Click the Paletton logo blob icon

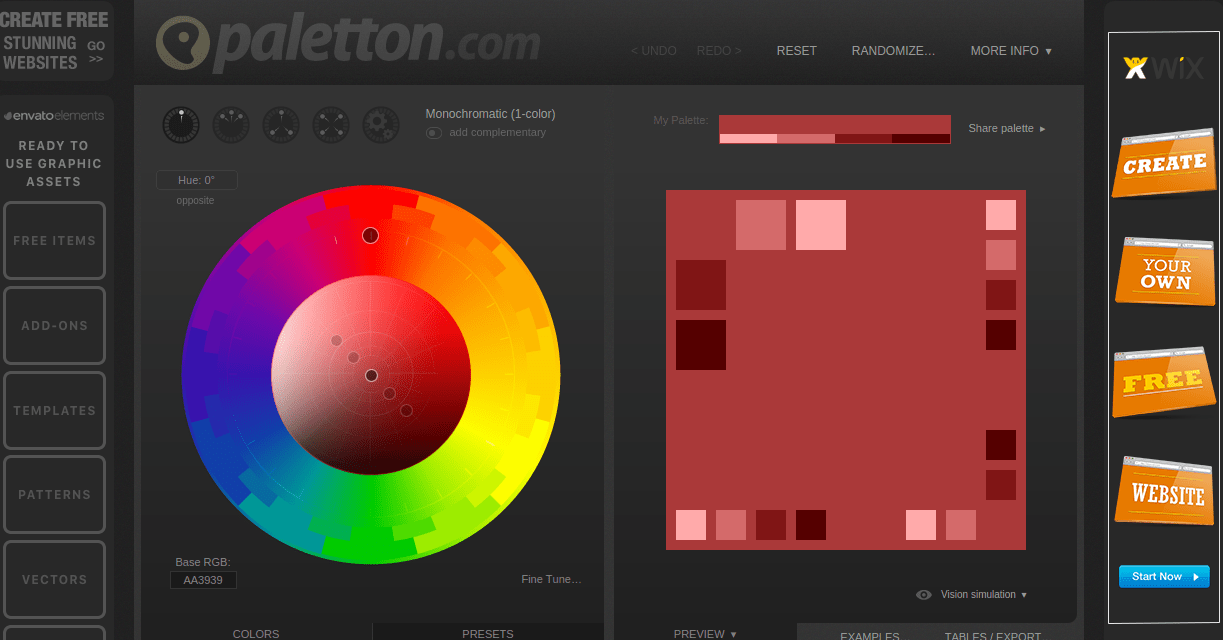[x=182, y=44]
